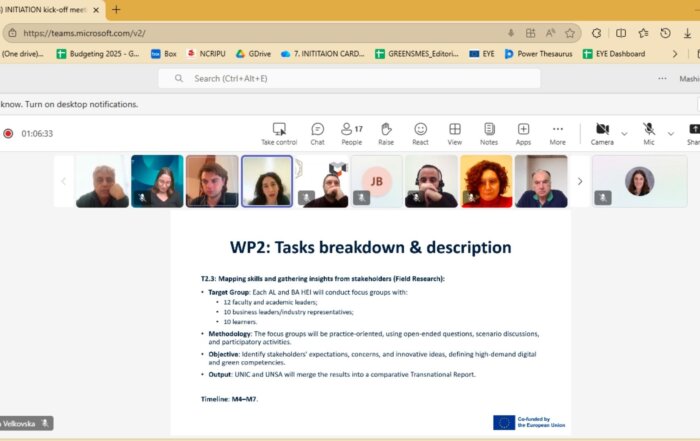Expand the Camera options dropdown arrow
Image resolution: width=700 pixels, height=441 pixels.
624,132
